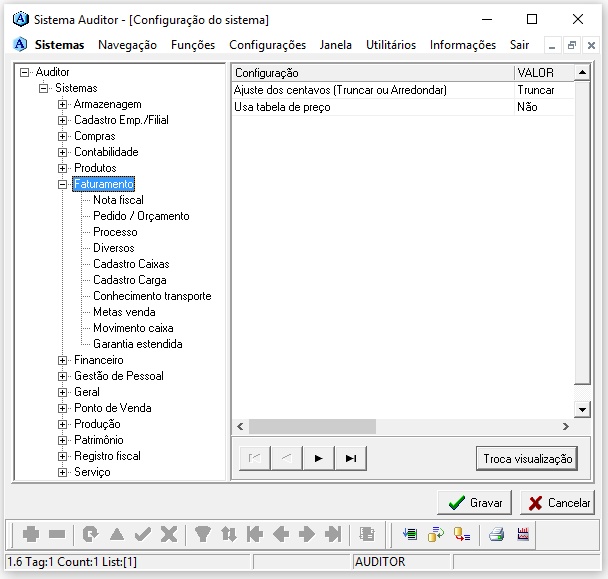Screen dimensions: 608x579
Task: Click the up-down sort arrows toolbar icon
Action: tap(229, 534)
